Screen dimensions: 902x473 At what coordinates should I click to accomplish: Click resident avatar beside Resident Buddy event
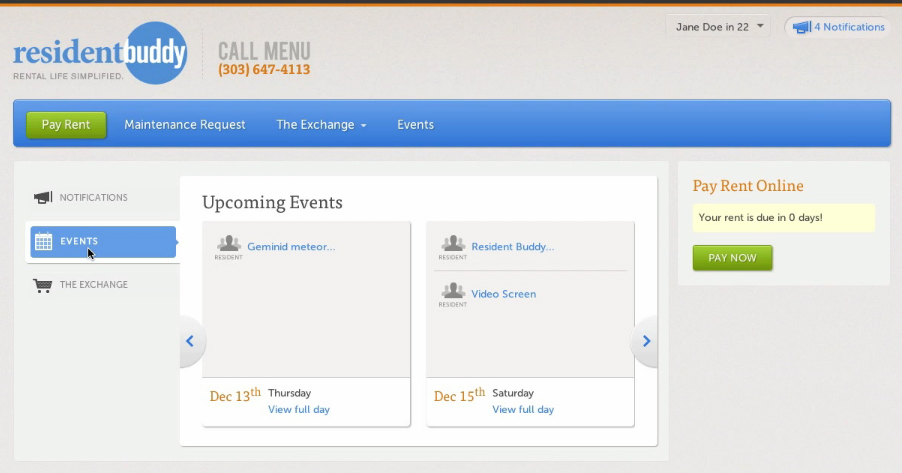click(453, 244)
